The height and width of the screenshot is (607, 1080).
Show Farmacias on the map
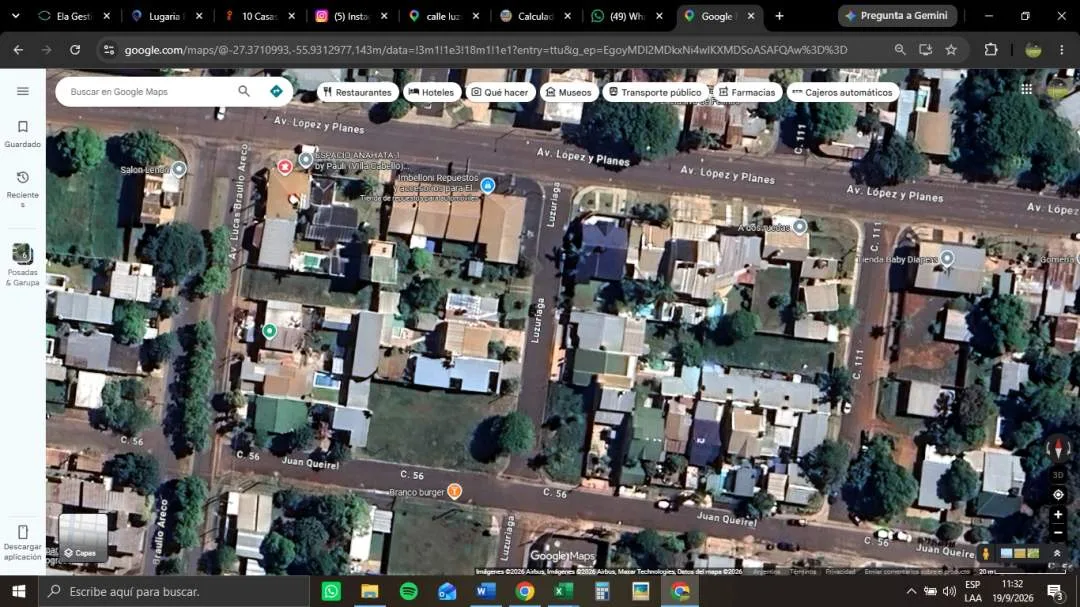tap(747, 92)
